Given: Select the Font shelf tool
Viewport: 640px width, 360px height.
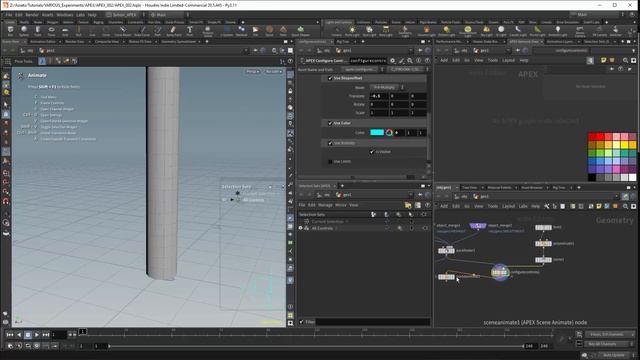Looking at the screenshot, I should (x=190, y=31).
